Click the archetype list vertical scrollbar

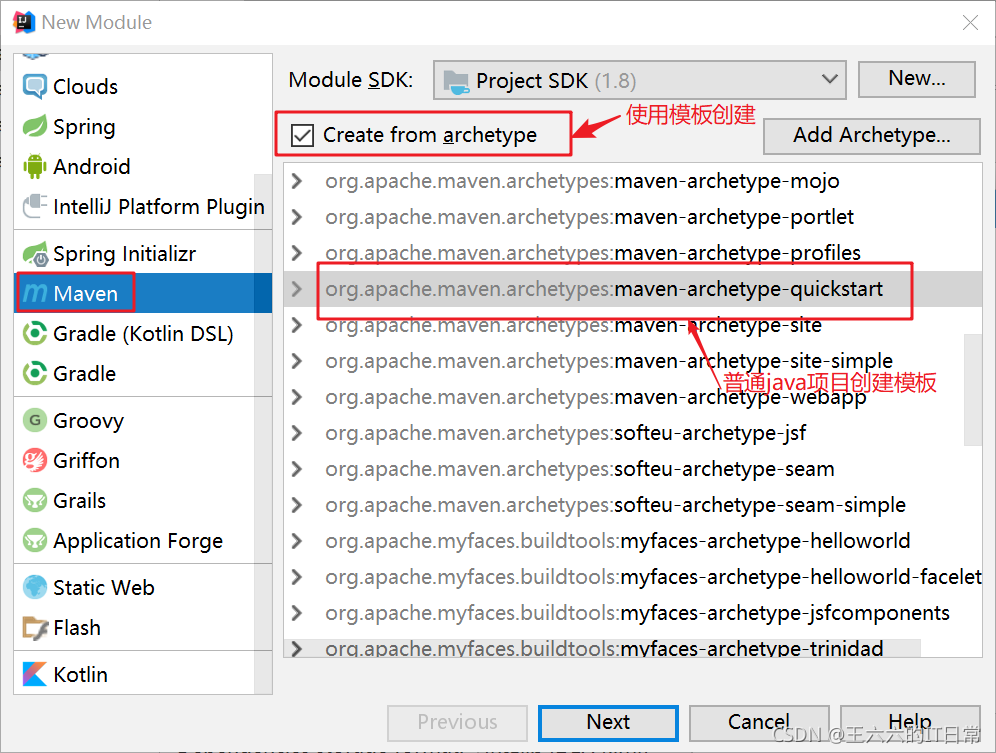[972, 390]
